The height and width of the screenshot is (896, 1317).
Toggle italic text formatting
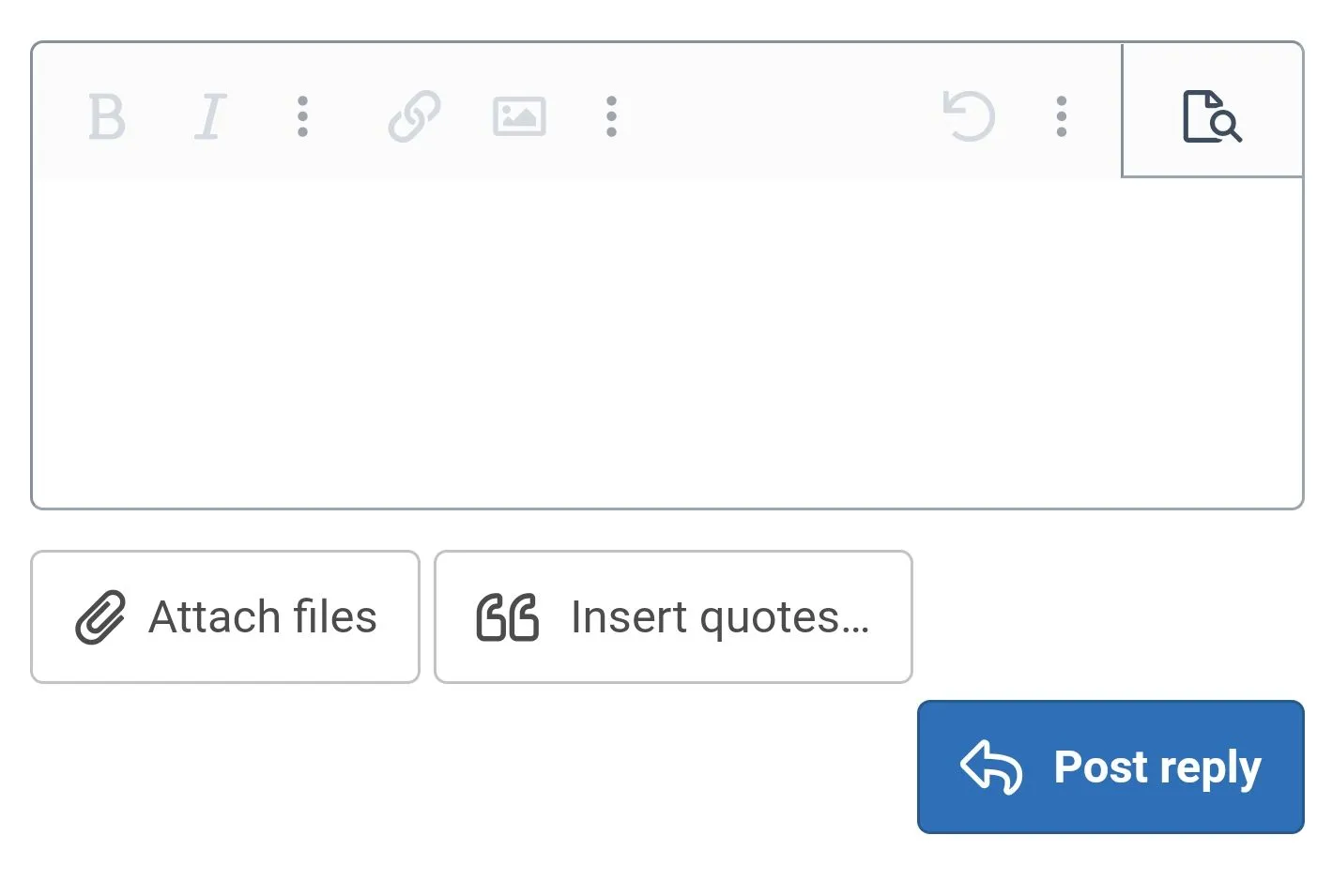(210, 117)
